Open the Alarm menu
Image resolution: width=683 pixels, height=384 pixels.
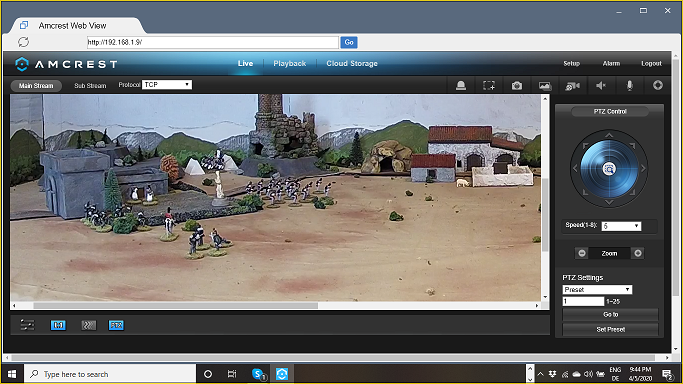pyautogui.click(x=611, y=64)
